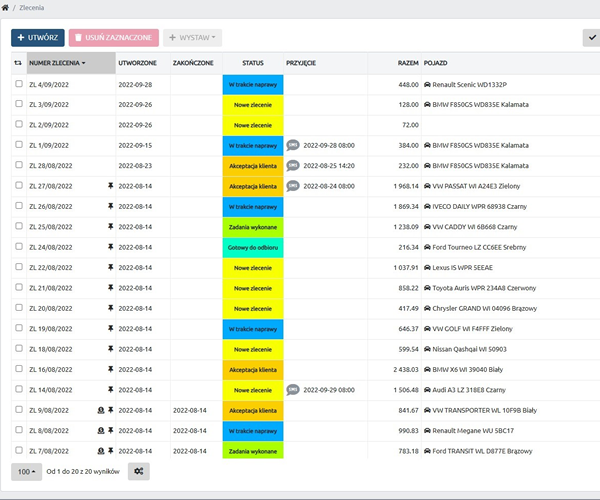The width and height of the screenshot is (600, 500).
Task: Click SMS bubble icon for ZL 27/08/2022
Action: click(x=293, y=186)
